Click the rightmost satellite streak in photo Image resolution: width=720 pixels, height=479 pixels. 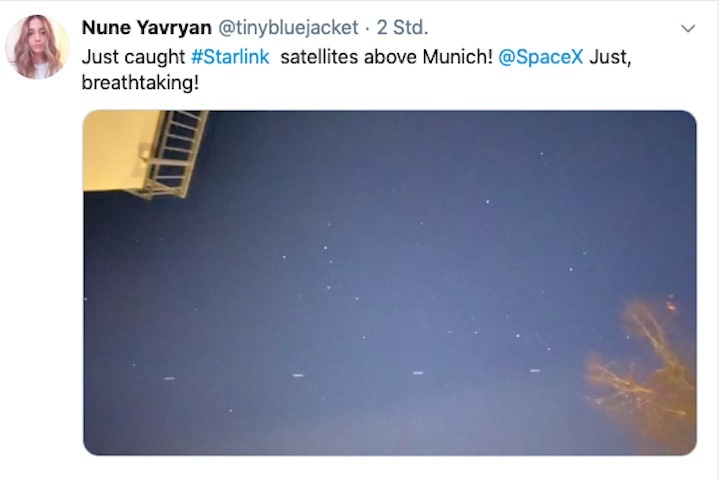click(x=535, y=370)
